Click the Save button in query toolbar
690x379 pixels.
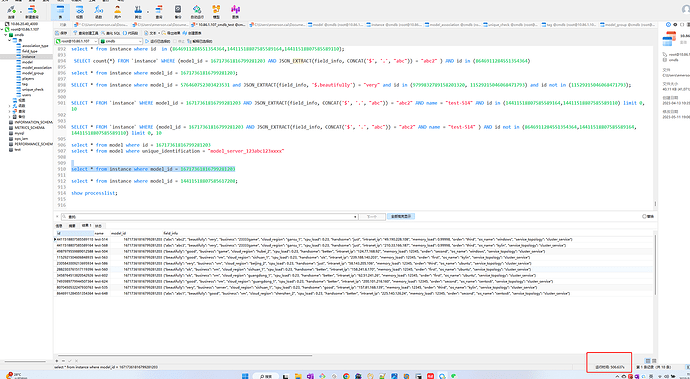[x=62, y=33]
